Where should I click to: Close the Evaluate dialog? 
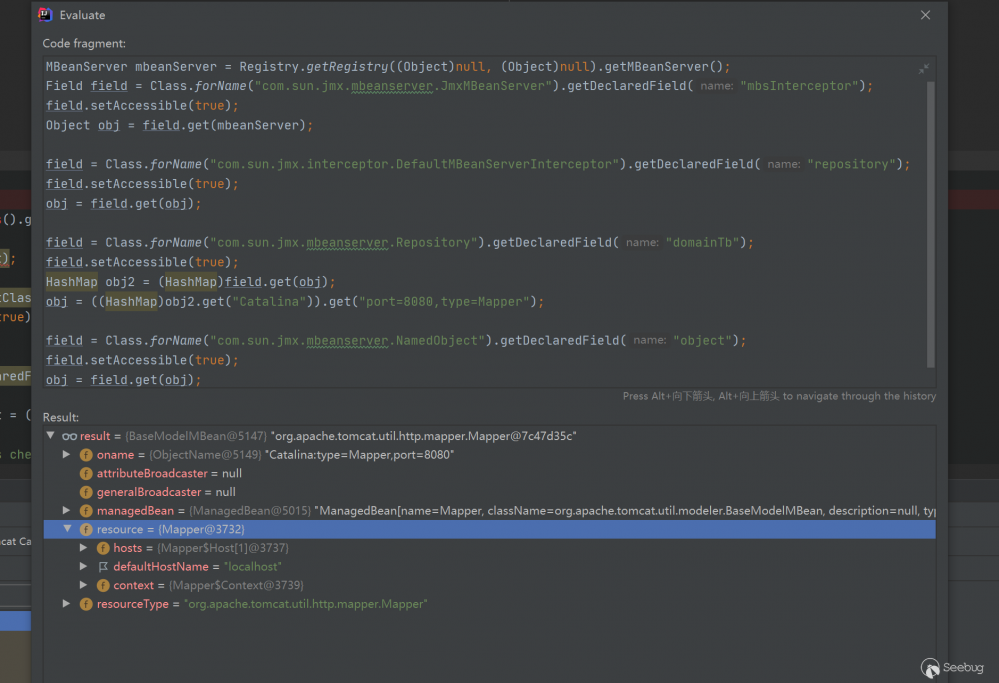[x=925, y=15]
